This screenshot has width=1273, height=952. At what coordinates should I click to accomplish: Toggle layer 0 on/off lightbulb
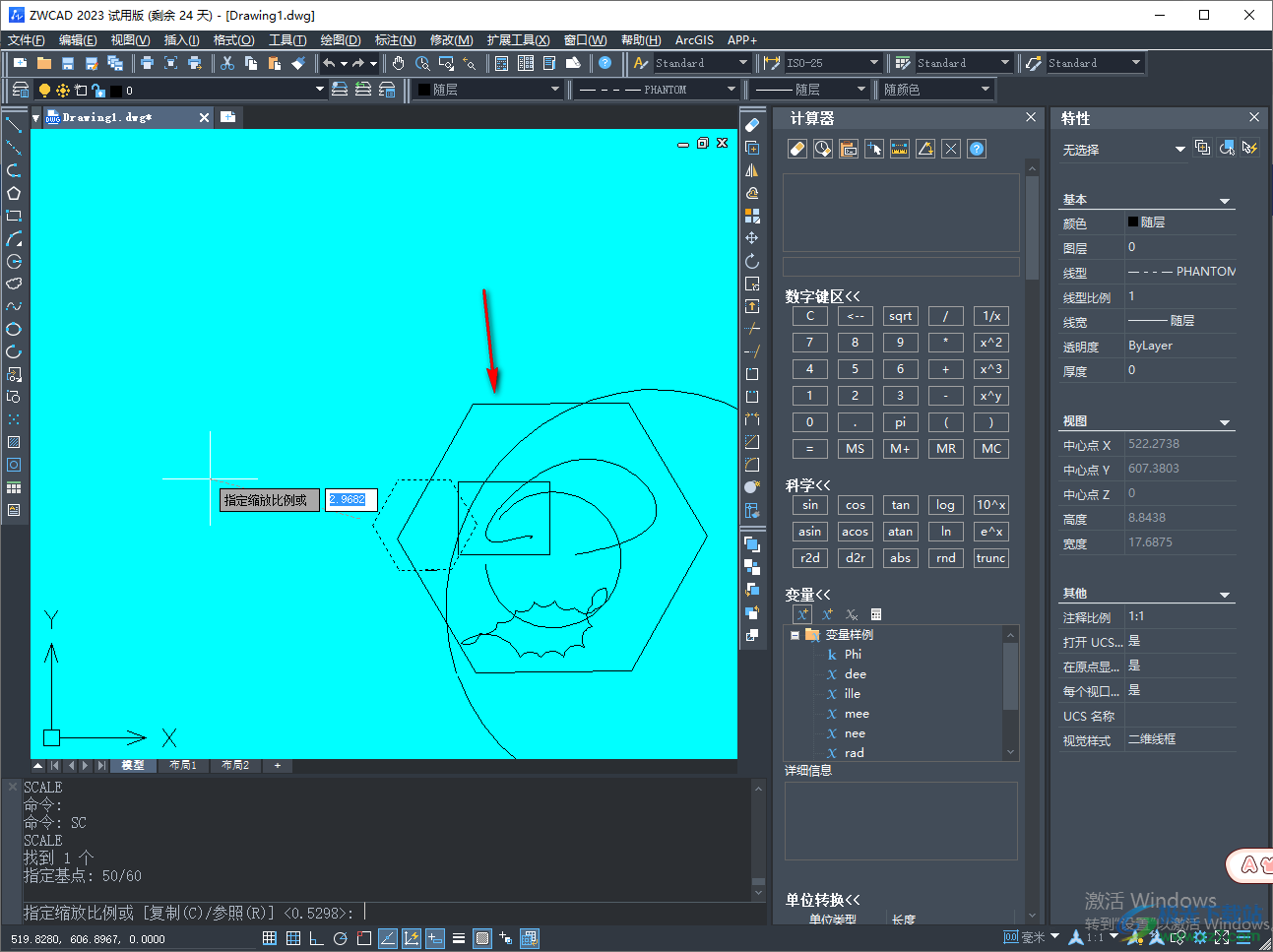[44, 90]
